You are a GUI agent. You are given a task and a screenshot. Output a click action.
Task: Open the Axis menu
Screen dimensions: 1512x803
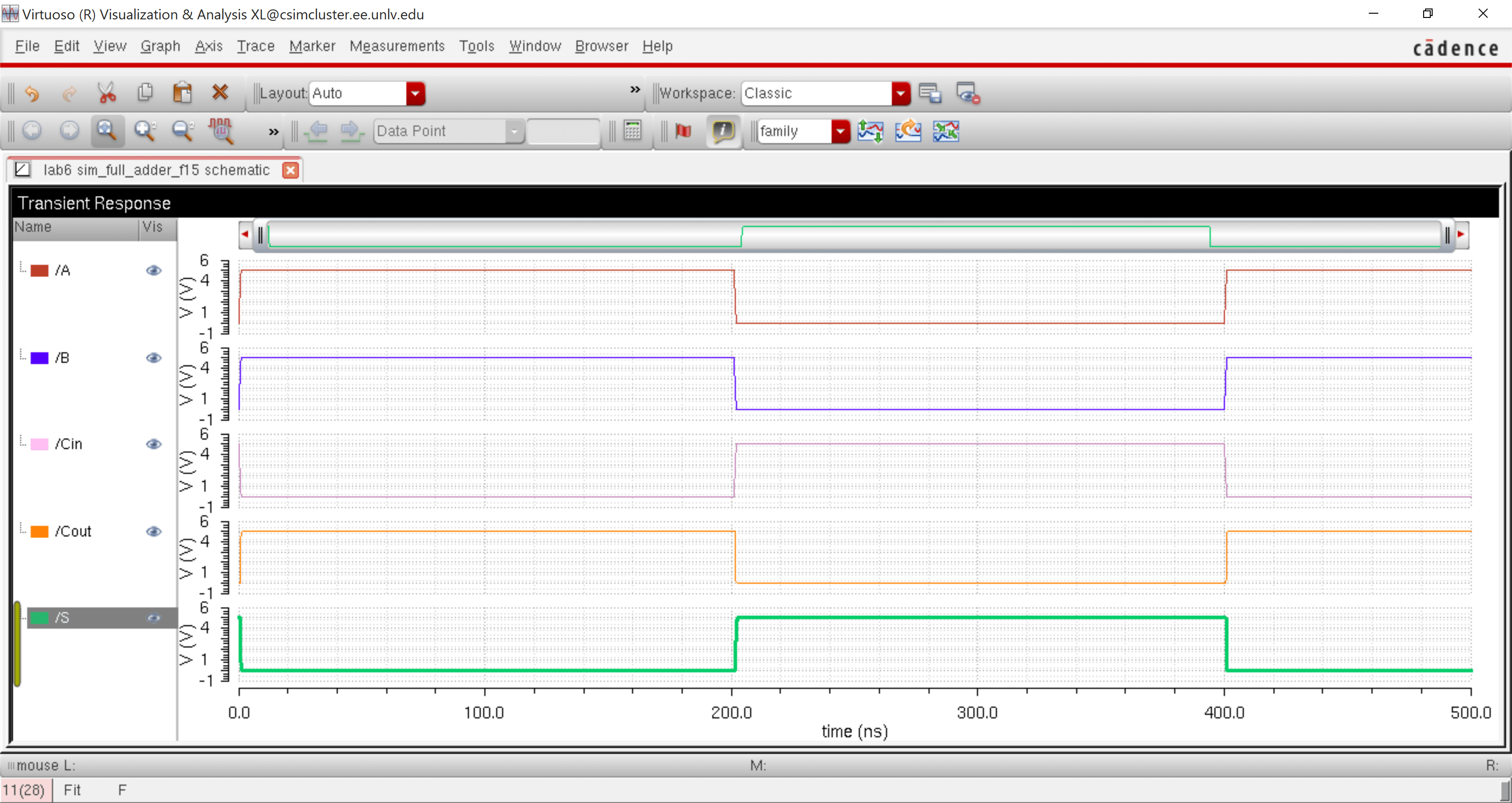tap(208, 46)
